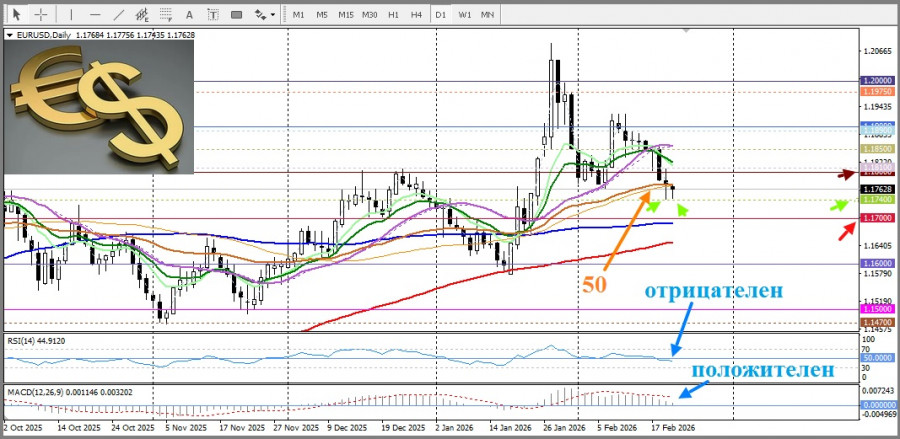
Task: Click the H1 timeframe button
Action: (x=393, y=15)
